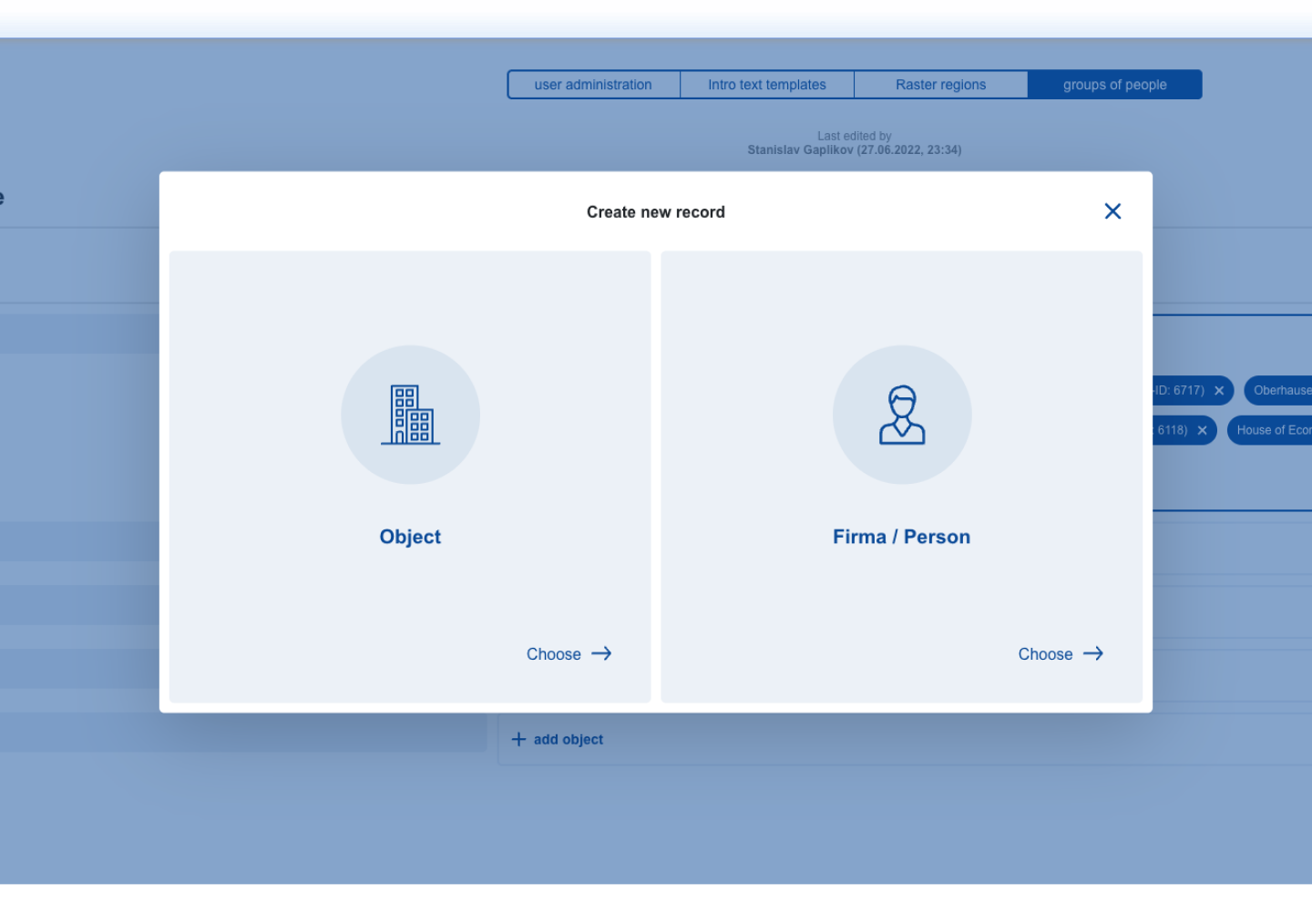Click the Create new record heading
Screen dimensions: 1312x924
pyautogui.click(x=656, y=212)
